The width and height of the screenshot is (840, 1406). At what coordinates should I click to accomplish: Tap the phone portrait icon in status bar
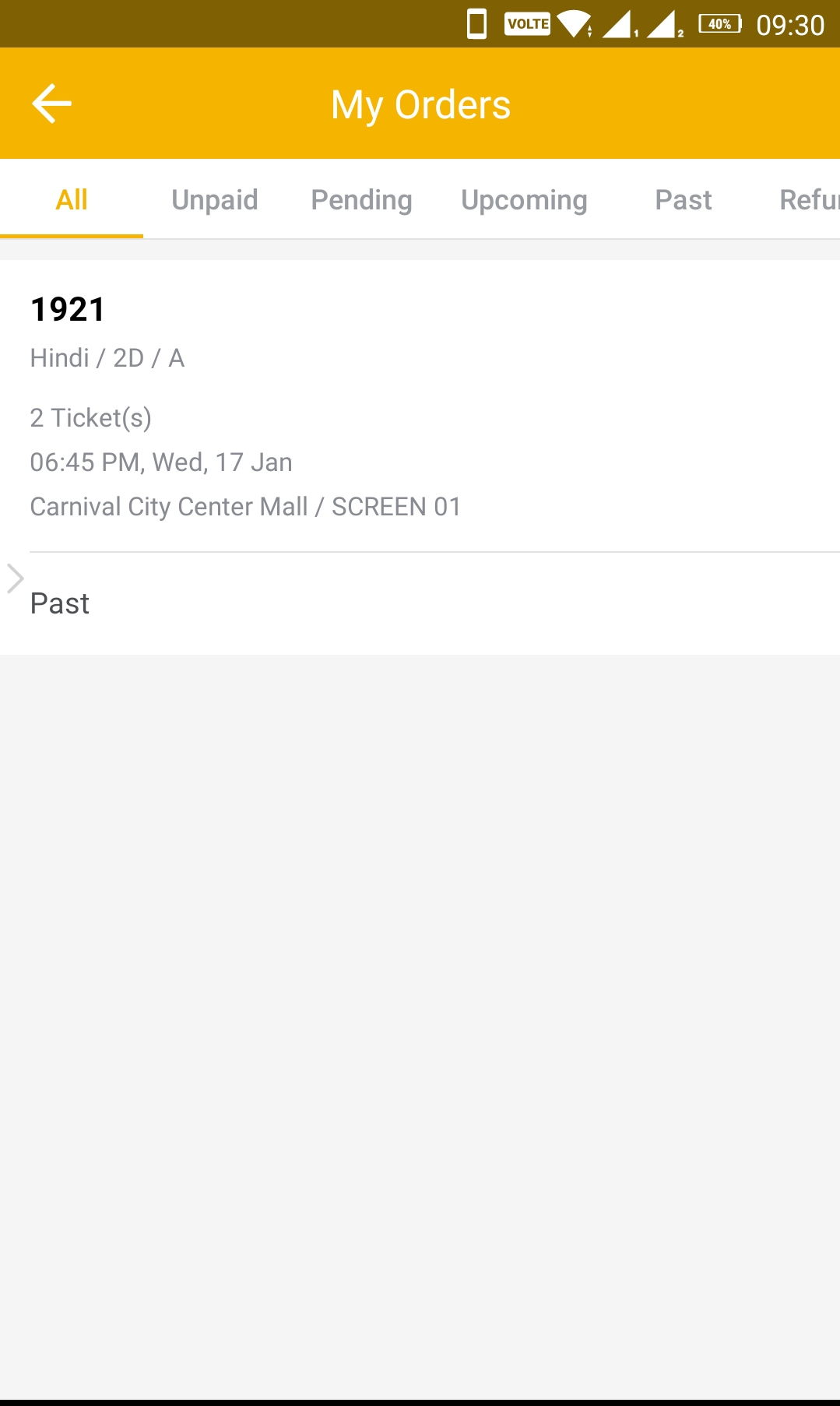click(x=476, y=24)
